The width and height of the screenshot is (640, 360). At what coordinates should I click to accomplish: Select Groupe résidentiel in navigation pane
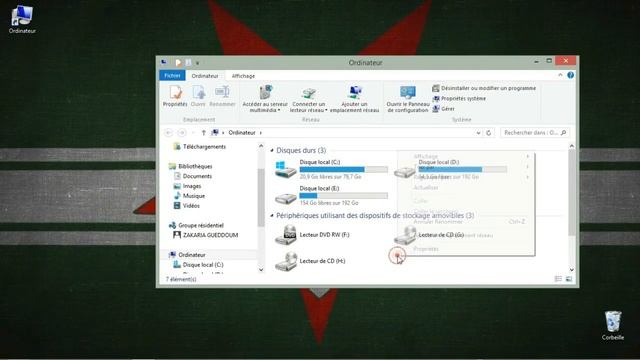tap(196, 225)
